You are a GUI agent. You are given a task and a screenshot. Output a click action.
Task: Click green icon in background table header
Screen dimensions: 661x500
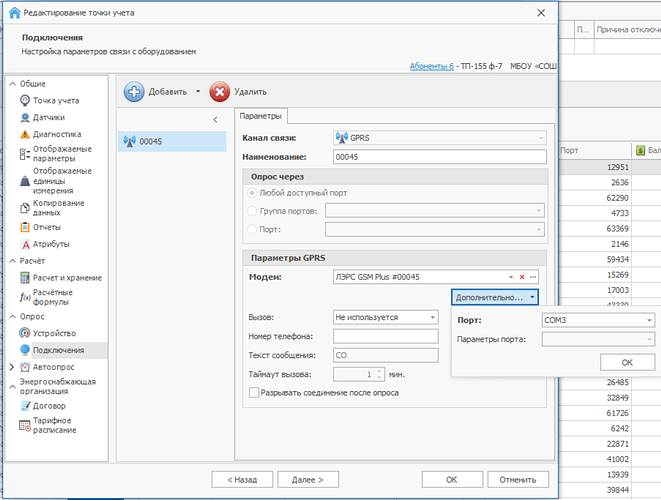(640, 150)
